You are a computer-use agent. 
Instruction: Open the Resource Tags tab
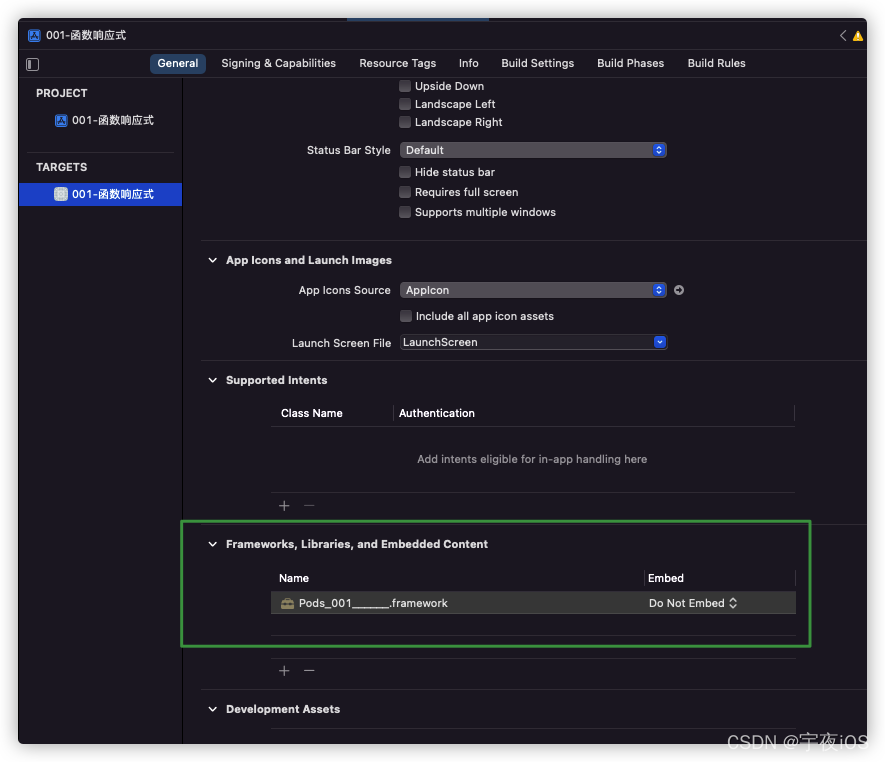click(x=397, y=63)
